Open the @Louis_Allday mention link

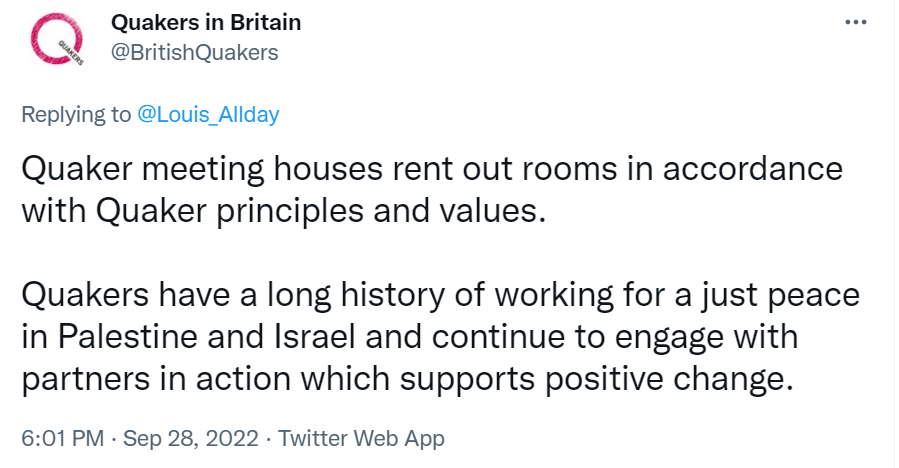click(x=208, y=114)
